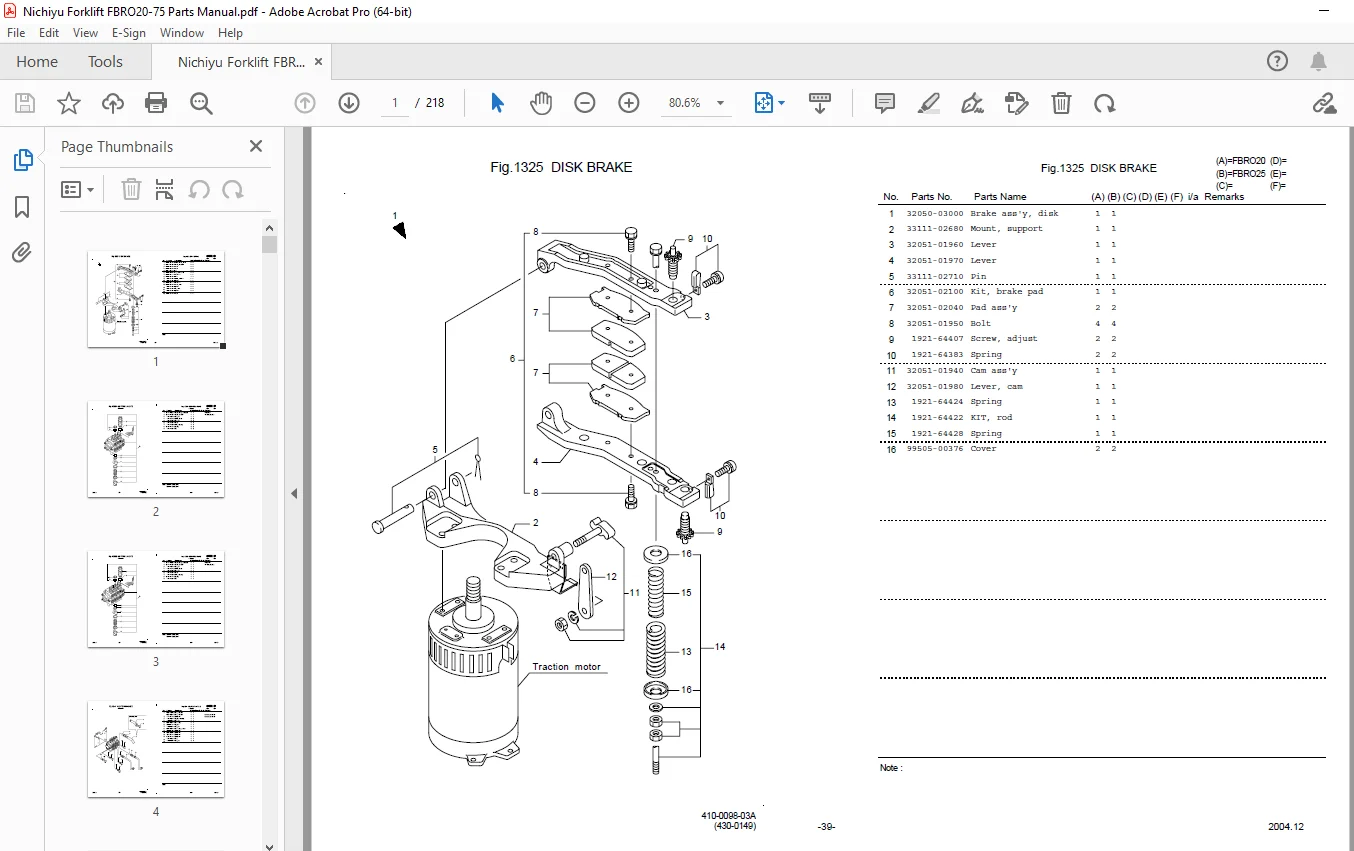Click the Save file icon
The width and height of the screenshot is (1354, 851).
pos(25,103)
